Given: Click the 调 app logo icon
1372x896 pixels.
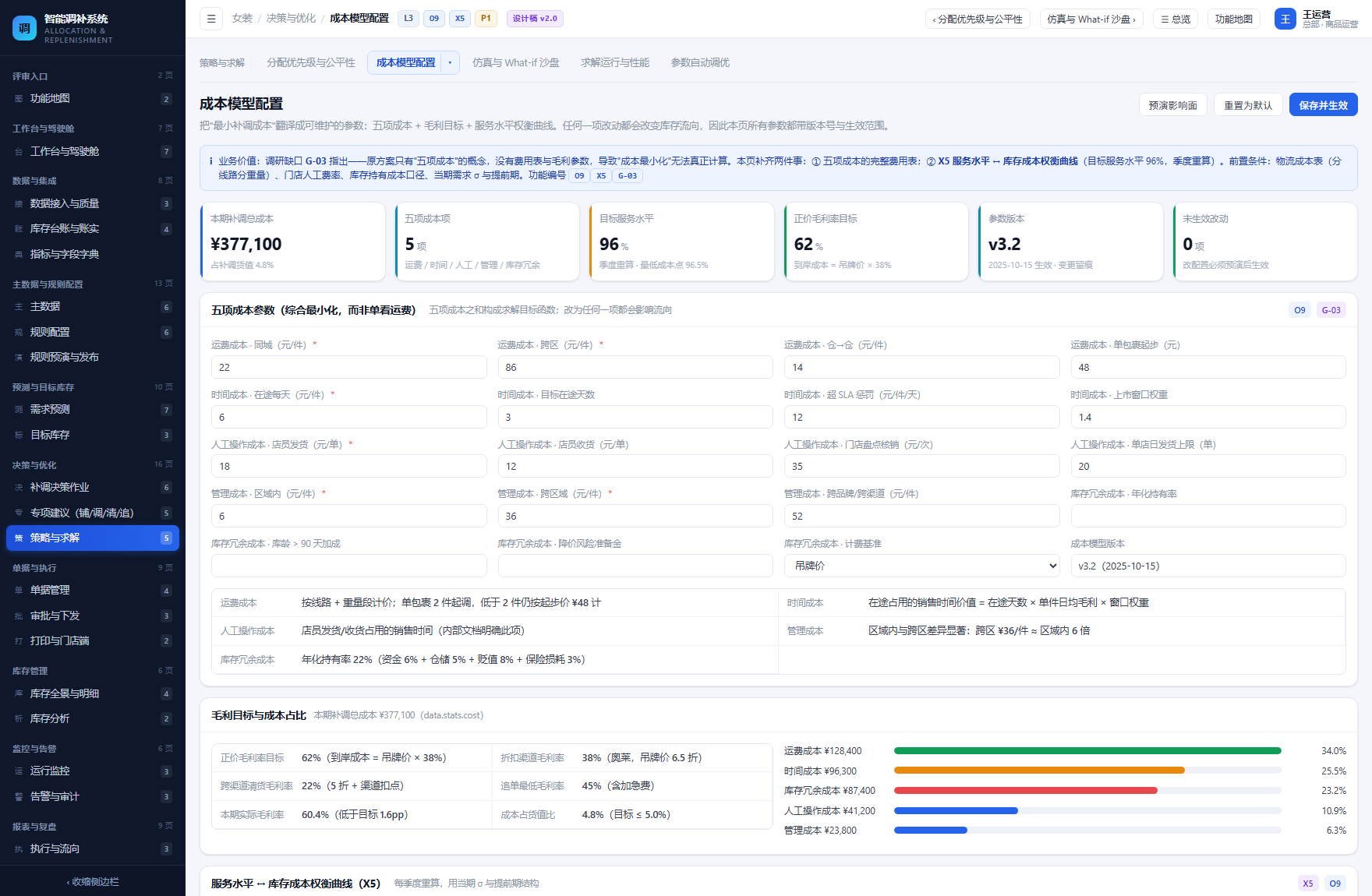Looking at the screenshot, I should (x=25, y=28).
